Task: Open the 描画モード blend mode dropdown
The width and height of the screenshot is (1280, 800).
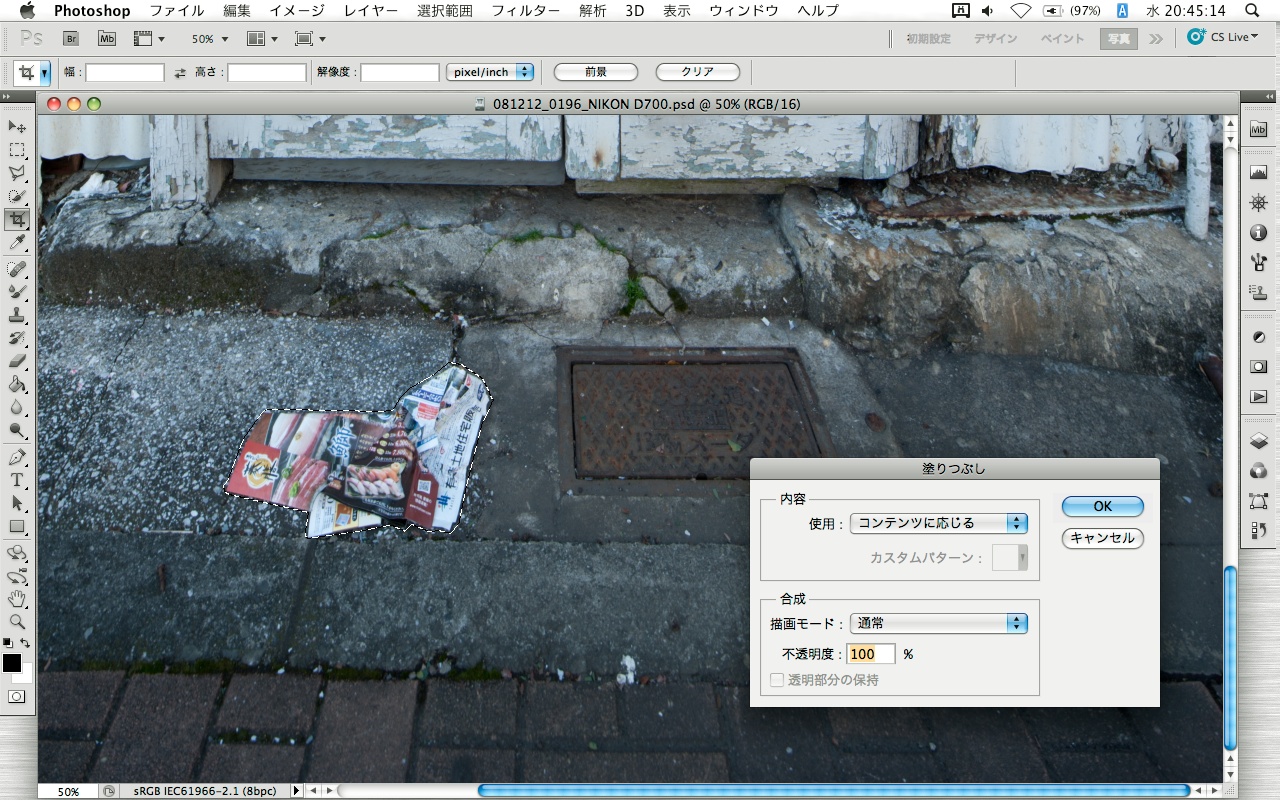Action: pos(939,623)
